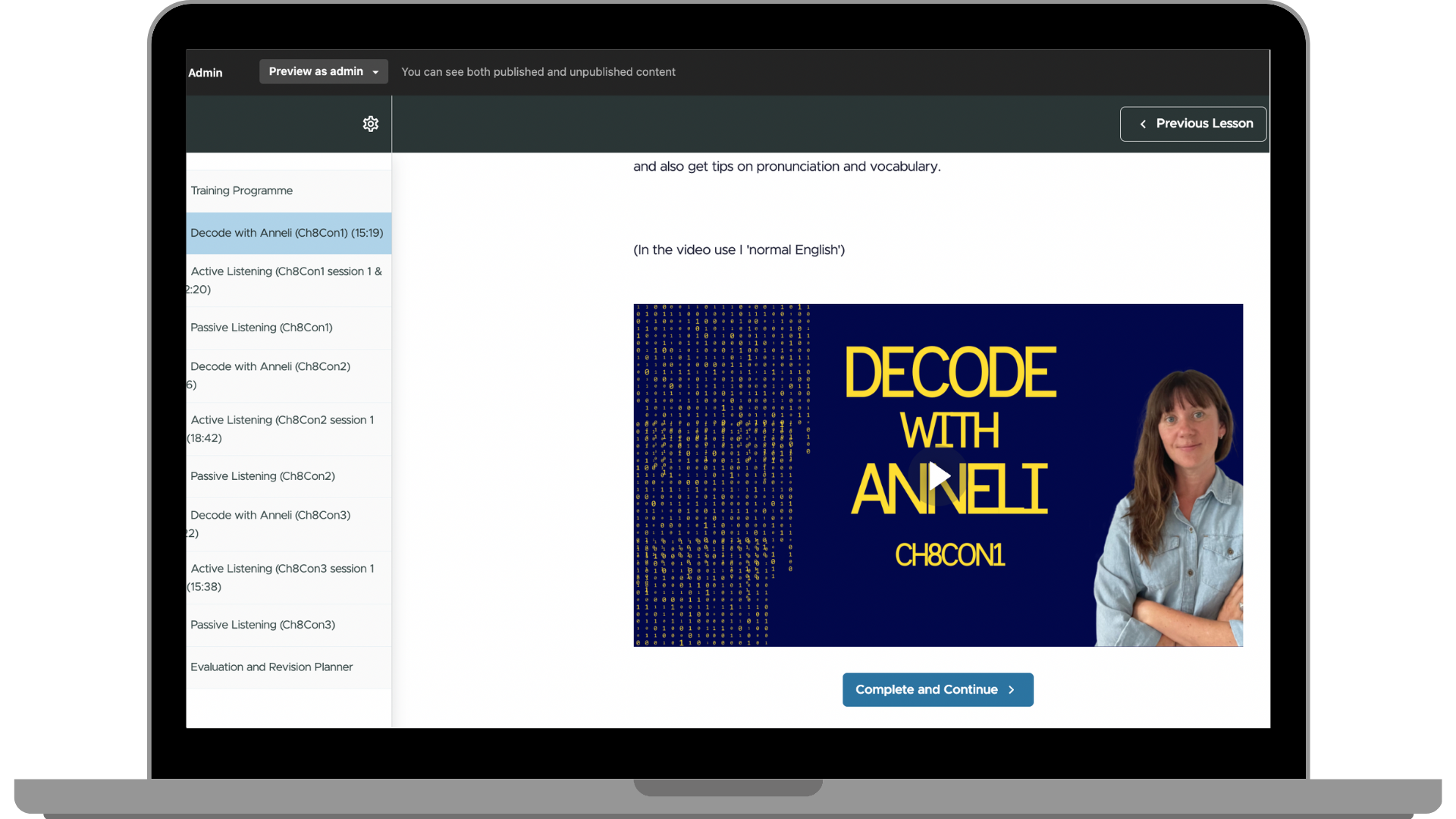Click Complete and Continue button
Screen dimensions: 1456x819
point(937,689)
